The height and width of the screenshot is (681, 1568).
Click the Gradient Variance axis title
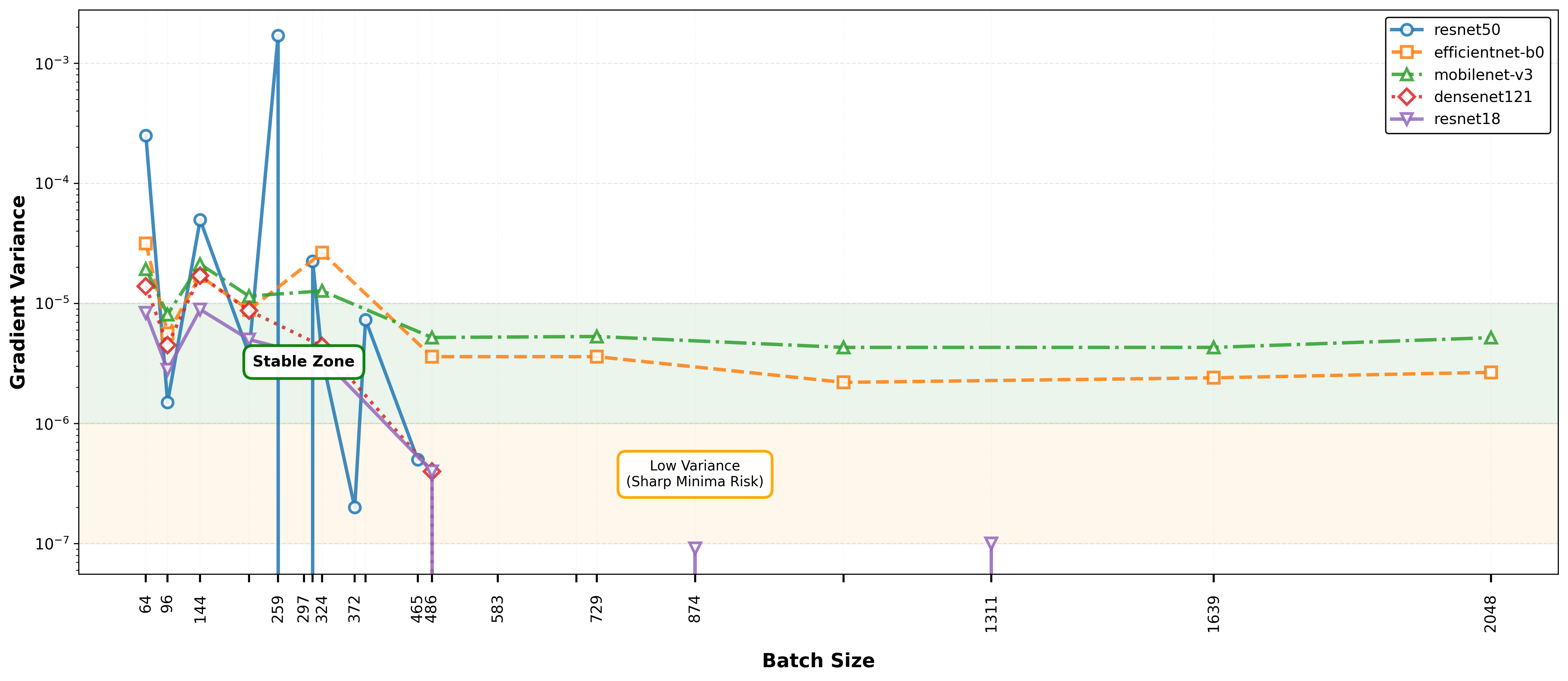tap(18, 292)
